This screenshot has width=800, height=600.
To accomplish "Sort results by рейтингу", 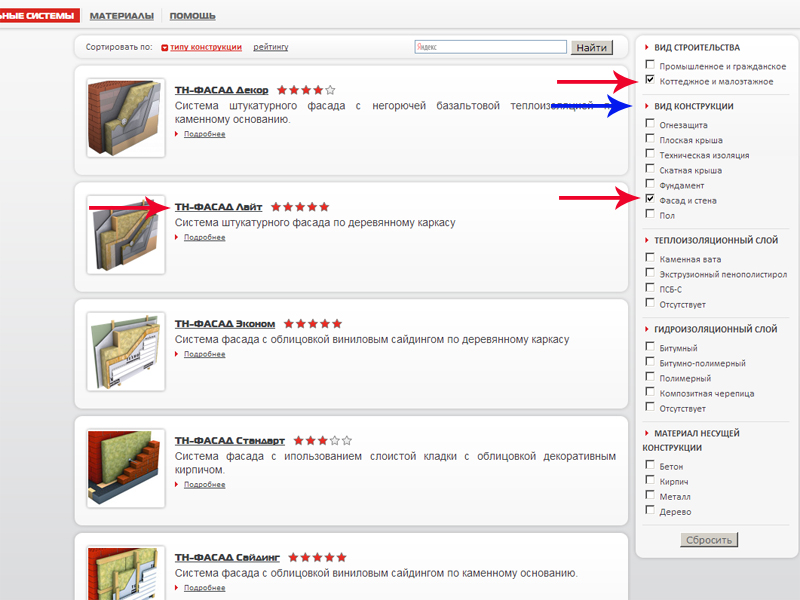I will (270, 47).
